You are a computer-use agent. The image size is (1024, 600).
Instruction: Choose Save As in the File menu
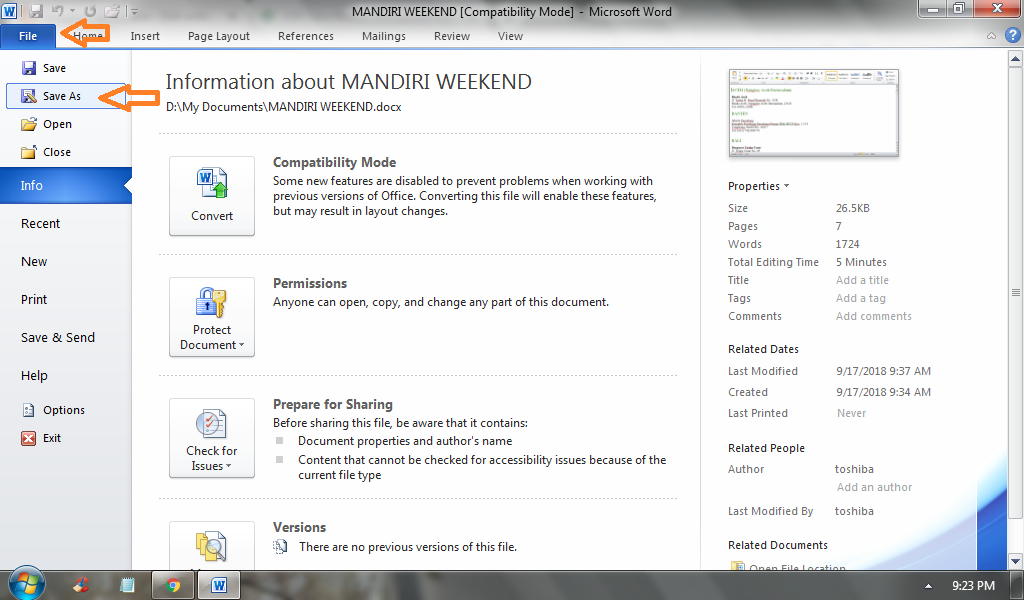[65, 96]
